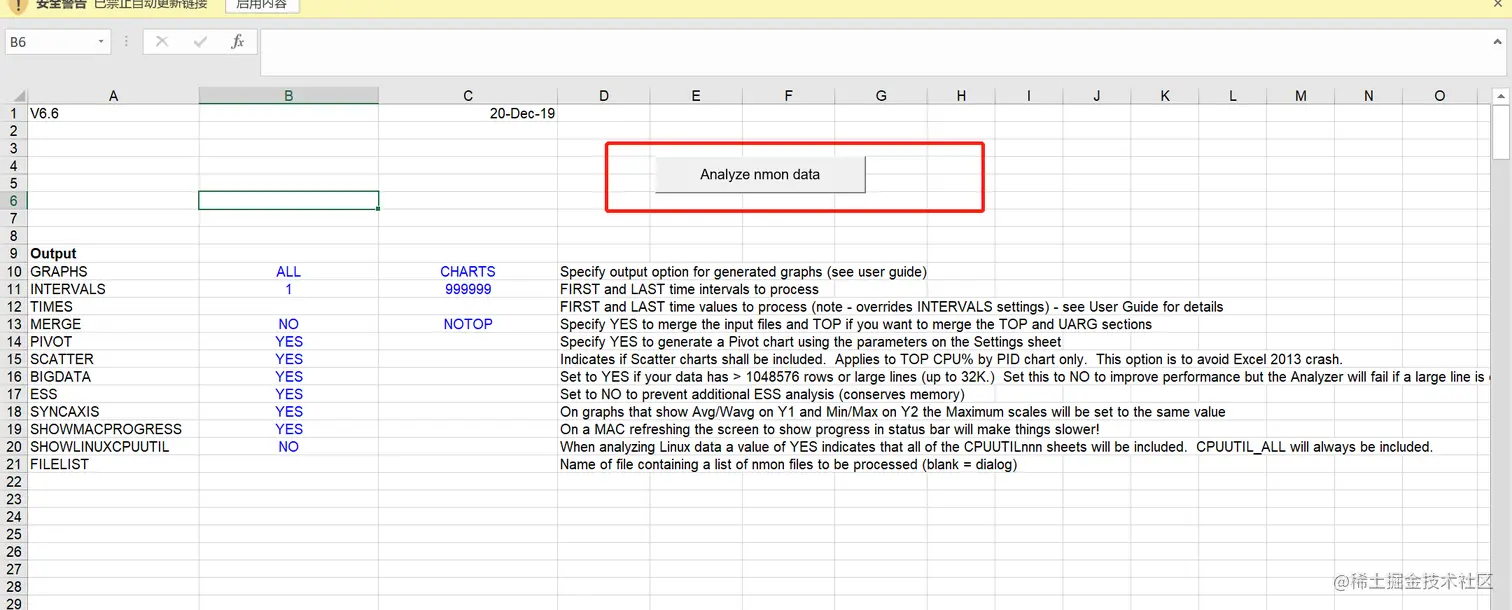Click the Insert Function fx icon
The width and height of the screenshot is (1512, 610).
click(238, 42)
